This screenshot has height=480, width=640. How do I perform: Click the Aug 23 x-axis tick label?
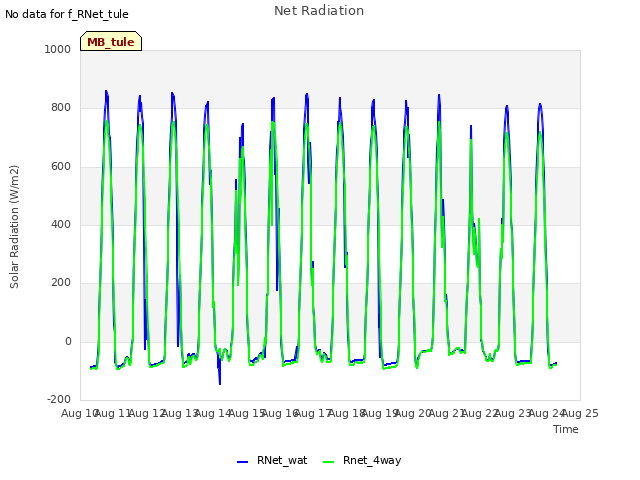513,413
